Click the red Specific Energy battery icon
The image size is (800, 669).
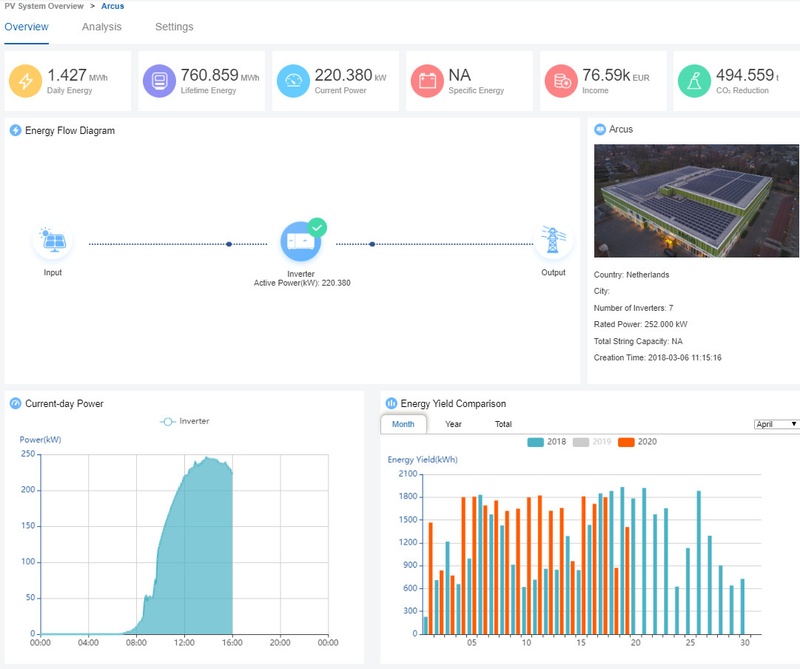[427, 81]
